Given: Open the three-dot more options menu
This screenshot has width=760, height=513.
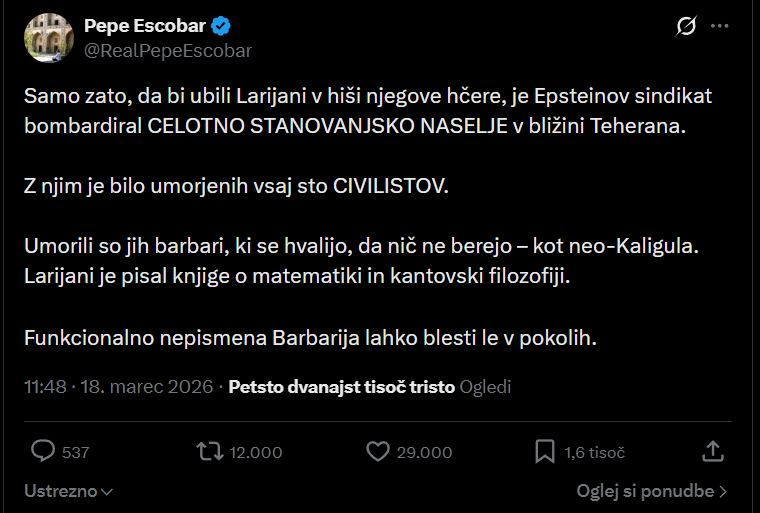Looking at the screenshot, I should 720,27.
